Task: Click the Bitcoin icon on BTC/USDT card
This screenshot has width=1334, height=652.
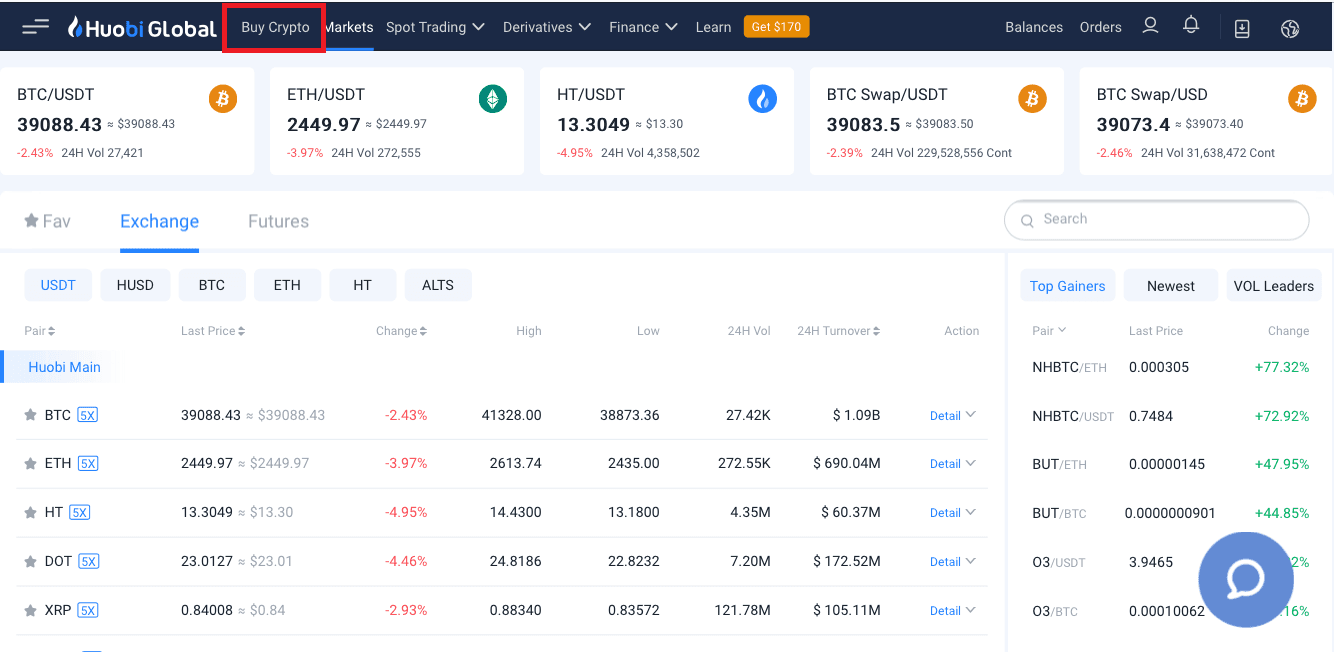Action: [223, 98]
